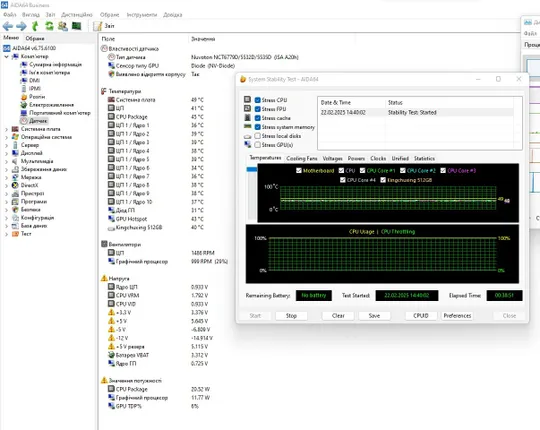Open the Інструменти menu

pyautogui.click(x=142, y=15)
